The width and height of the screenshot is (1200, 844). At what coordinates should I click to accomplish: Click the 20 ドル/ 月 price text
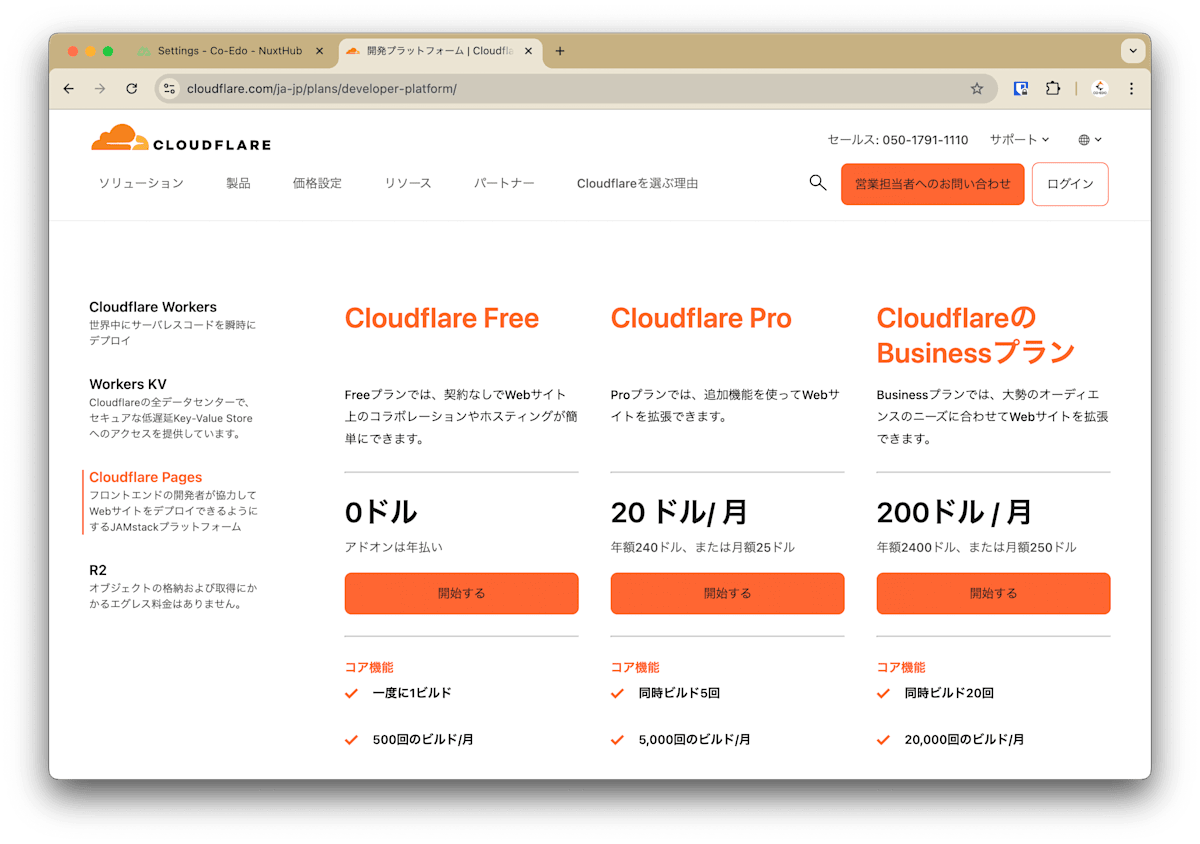[x=679, y=512]
